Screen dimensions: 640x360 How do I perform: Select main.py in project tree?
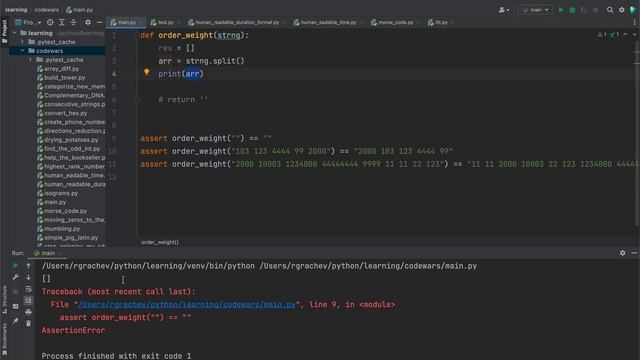(55, 202)
